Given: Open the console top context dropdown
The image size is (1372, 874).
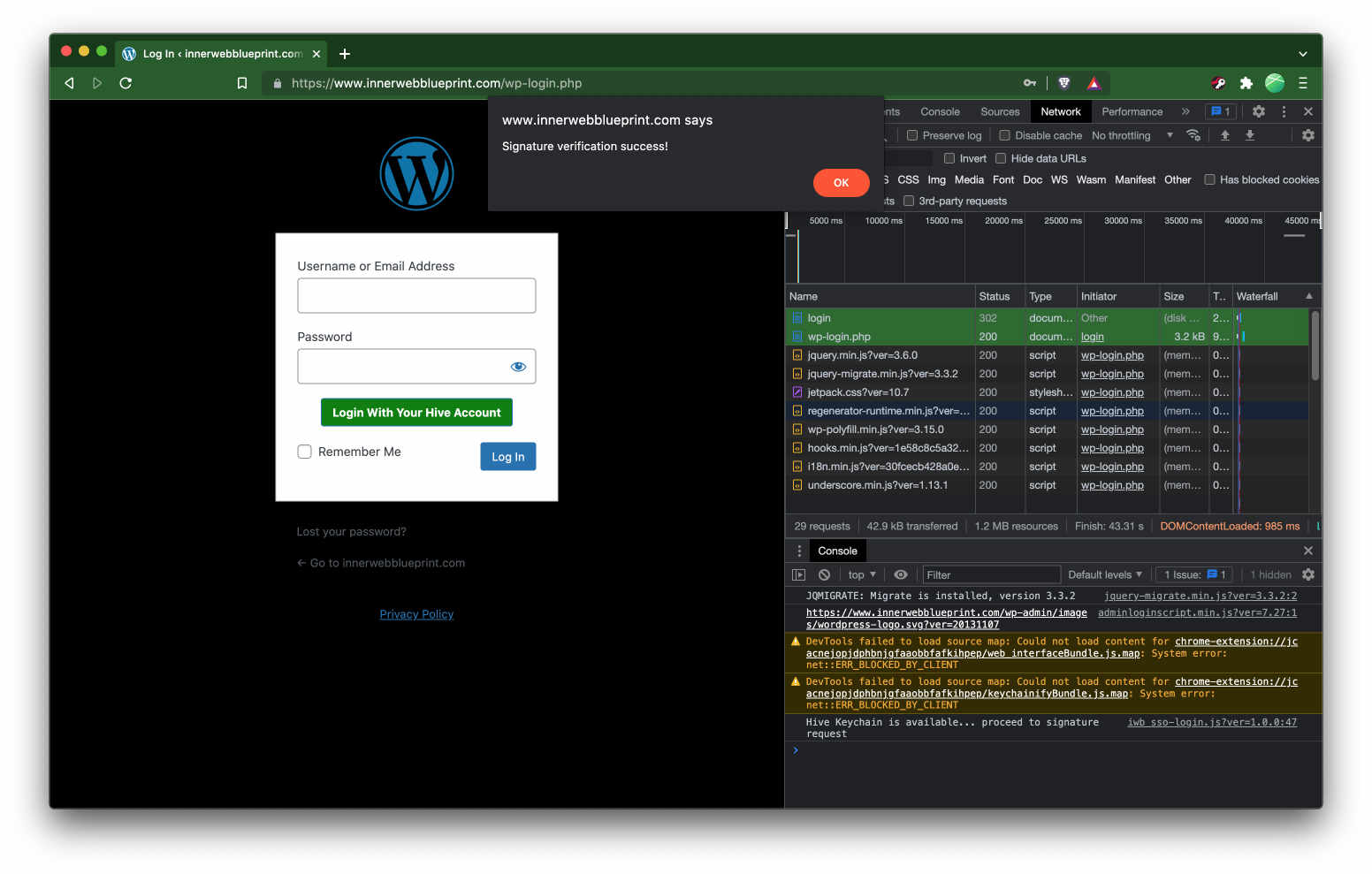Looking at the screenshot, I should [862, 574].
